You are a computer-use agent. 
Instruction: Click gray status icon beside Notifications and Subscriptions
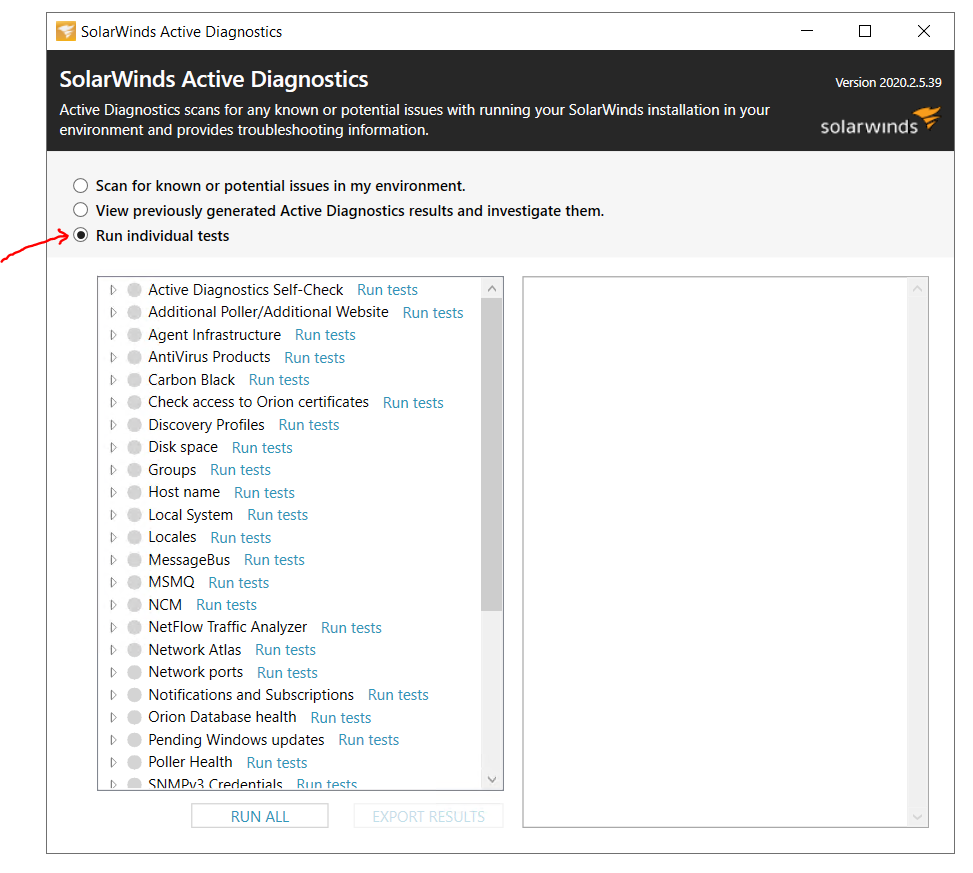coord(134,695)
